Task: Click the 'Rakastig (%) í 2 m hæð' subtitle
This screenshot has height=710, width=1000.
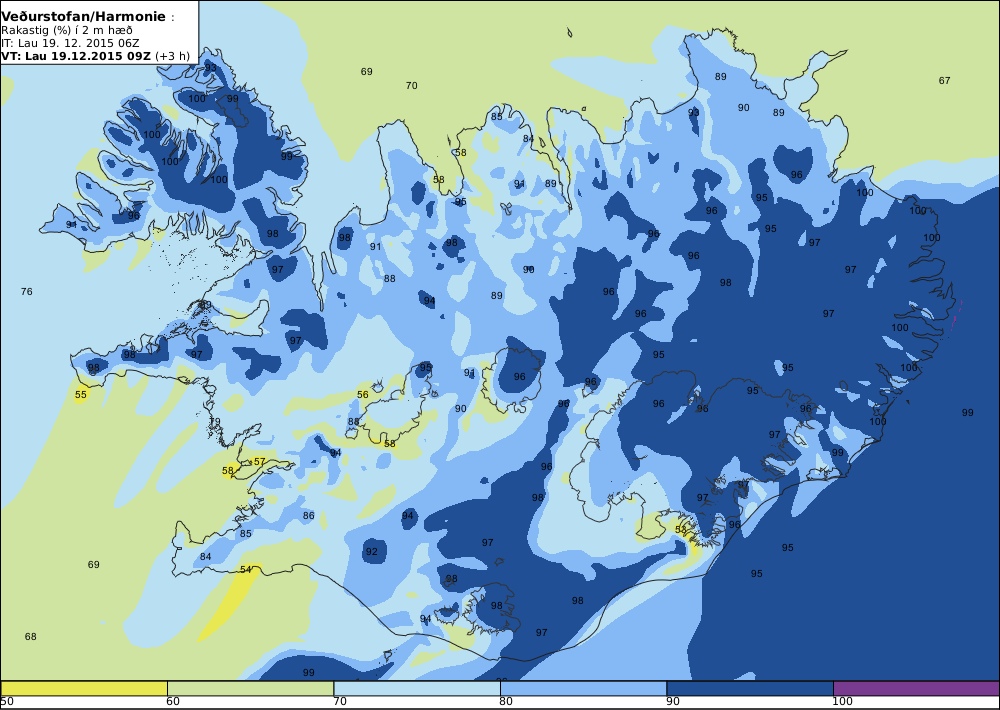Action: [67, 31]
